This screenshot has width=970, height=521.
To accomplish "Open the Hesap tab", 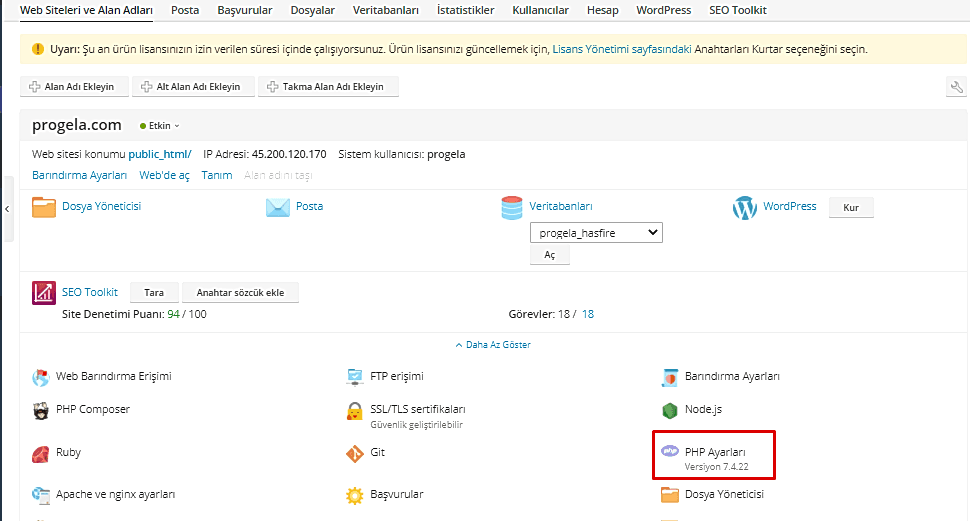I will [603, 10].
